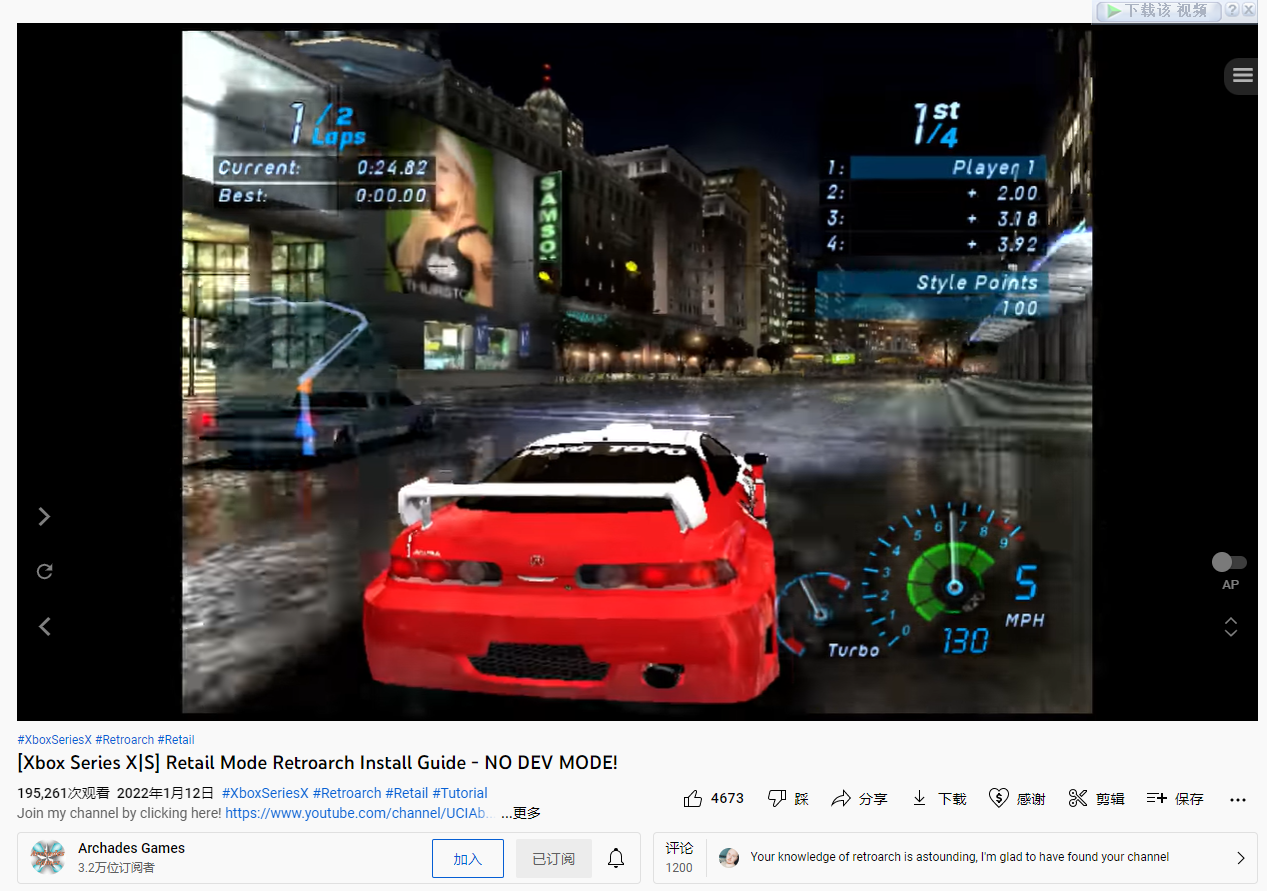
Task: Open the three-dot more actions menu
Action: point(1238,799)
